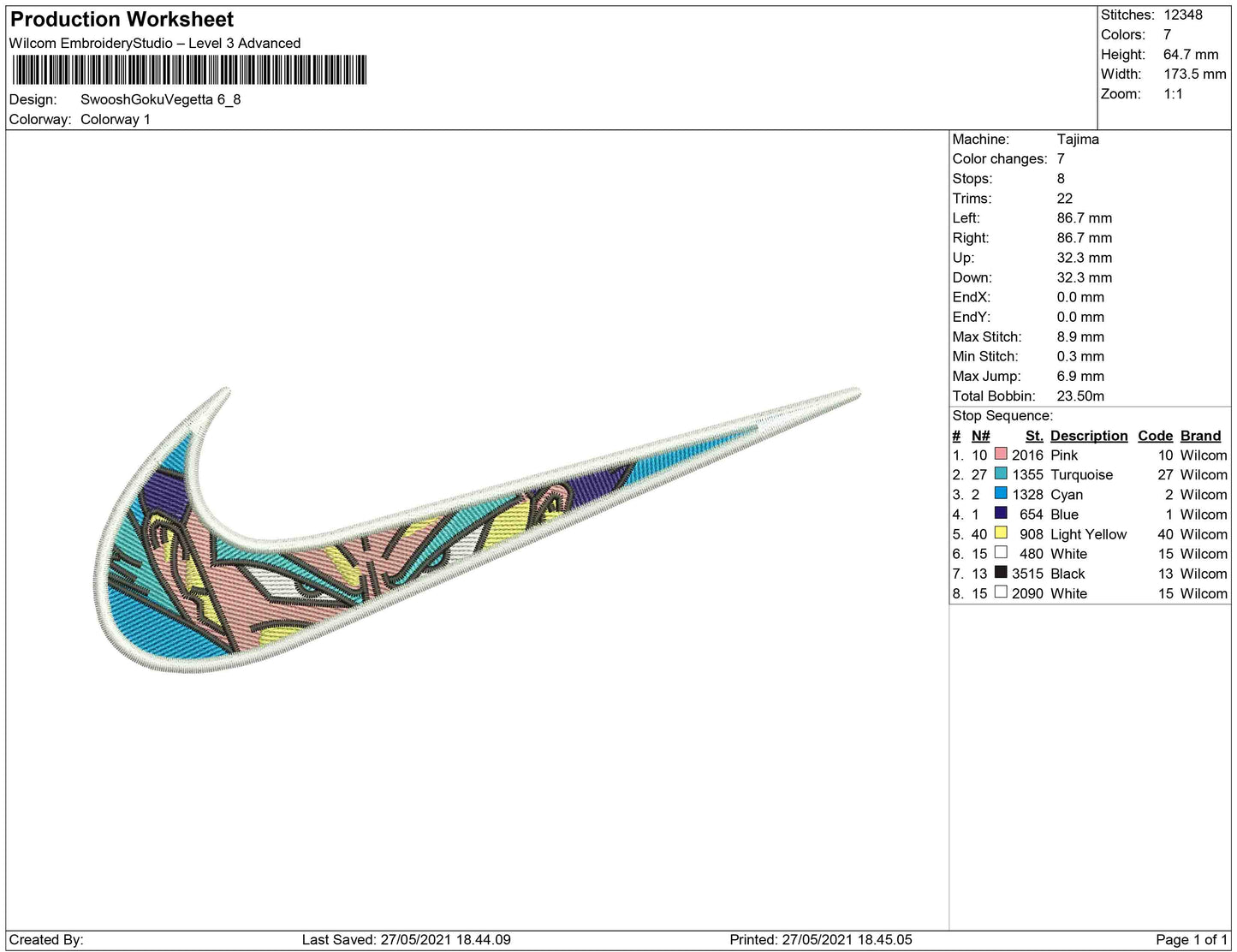Select the "Pink" description text

point(1064,455)
